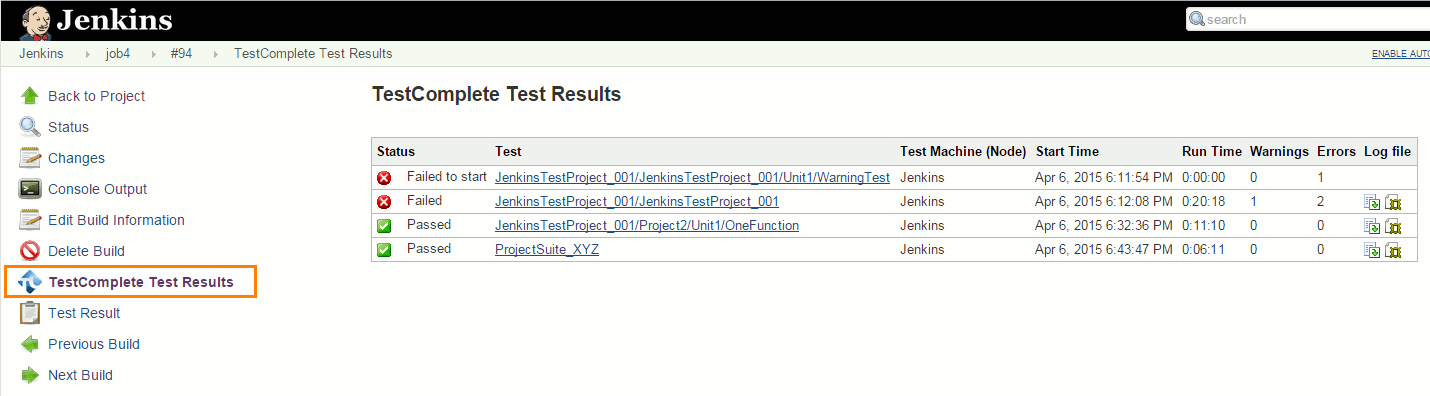The width and height of the screenshot is (1430, 396).
Task: Click the Delete Build red prohibition icon
Action: click(x=30, y=251)
